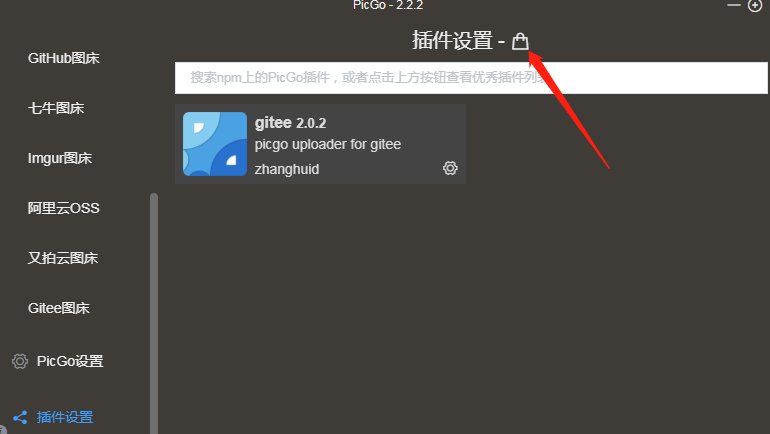Open GitHub图床 in the sidebar
Viewport: 770px width, 434px height.
[x=64, y=58]
